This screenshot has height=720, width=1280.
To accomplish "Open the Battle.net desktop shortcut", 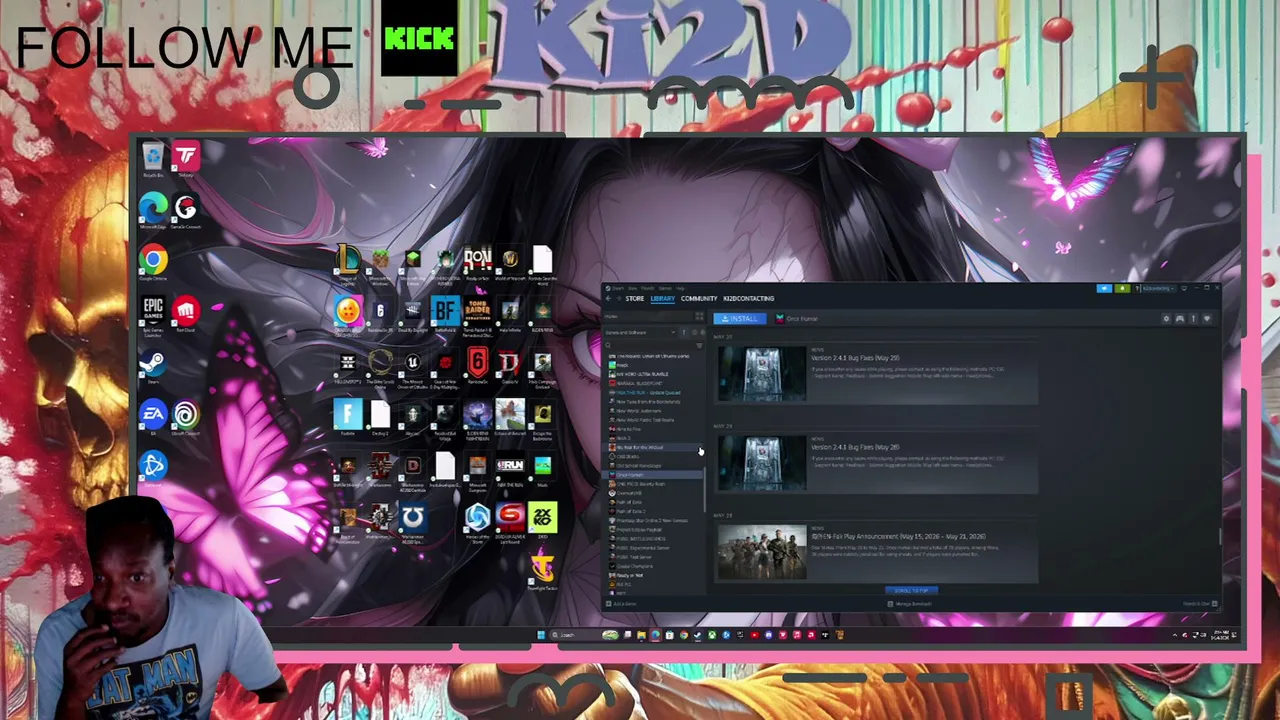I will tap(153, 468).
